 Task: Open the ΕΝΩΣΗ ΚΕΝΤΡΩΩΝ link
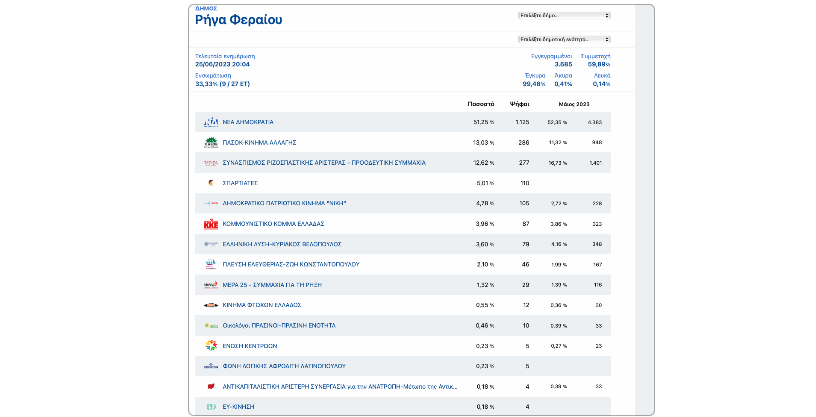tap(250, 346)
